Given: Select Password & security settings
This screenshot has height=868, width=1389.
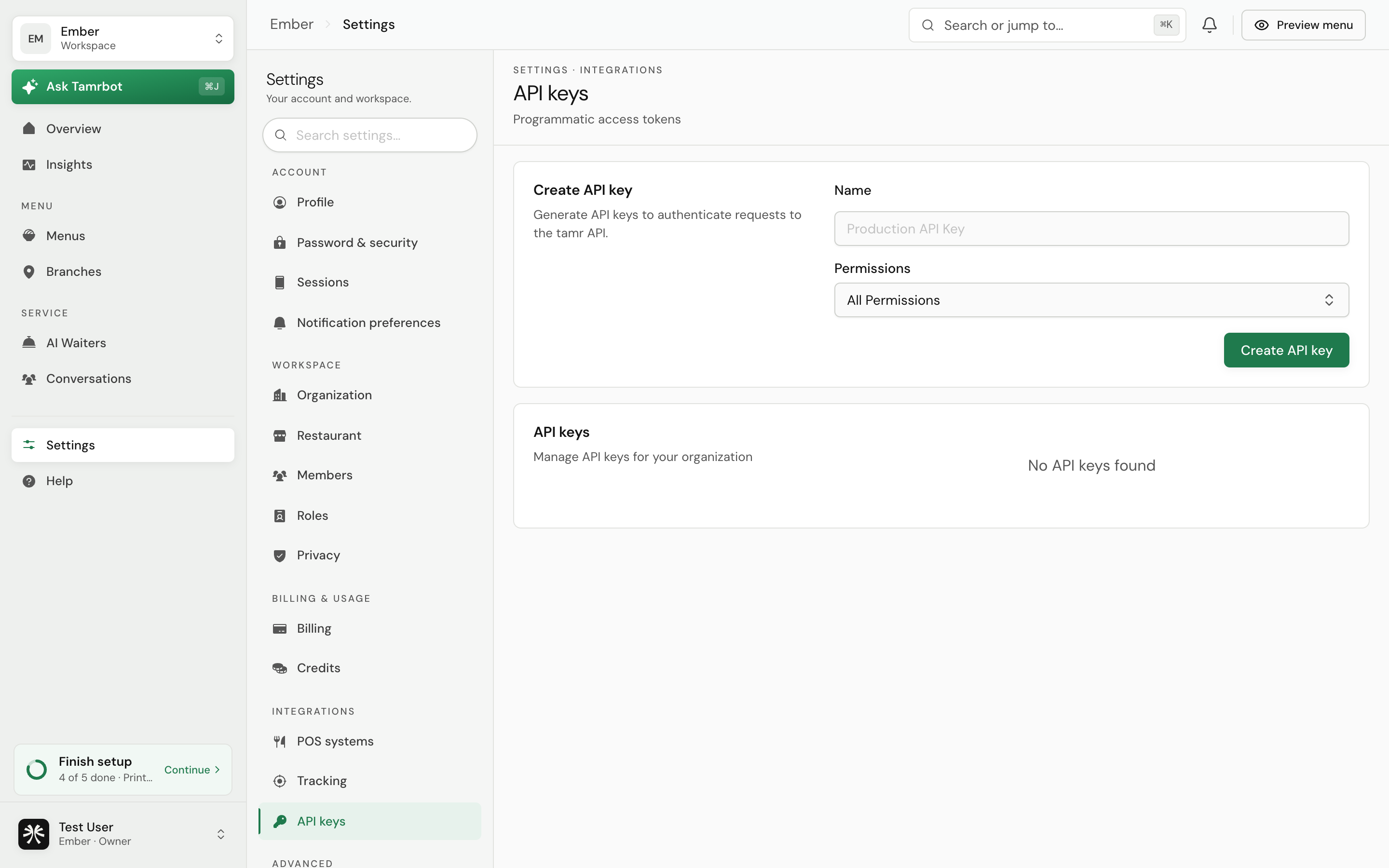Looking at the screenshot, I should click(369, 242).
